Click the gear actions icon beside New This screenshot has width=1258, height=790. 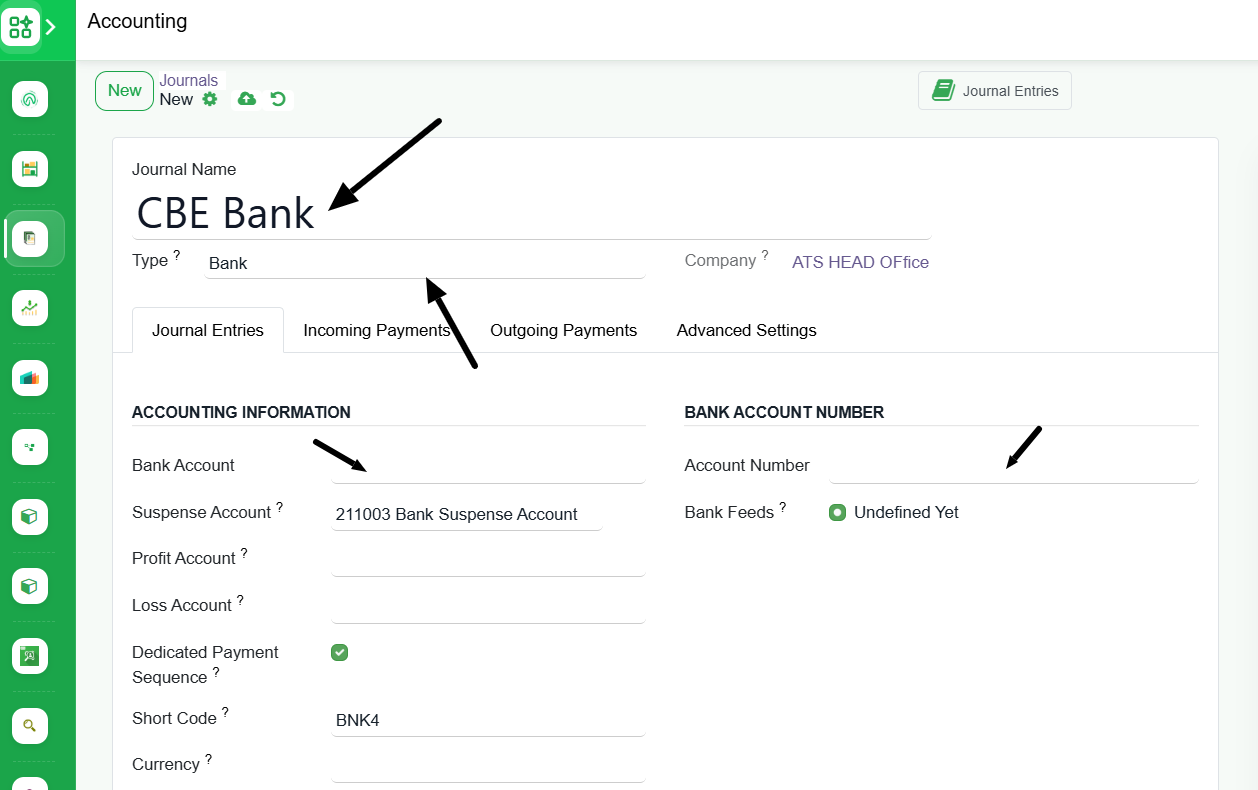point(210,99)
